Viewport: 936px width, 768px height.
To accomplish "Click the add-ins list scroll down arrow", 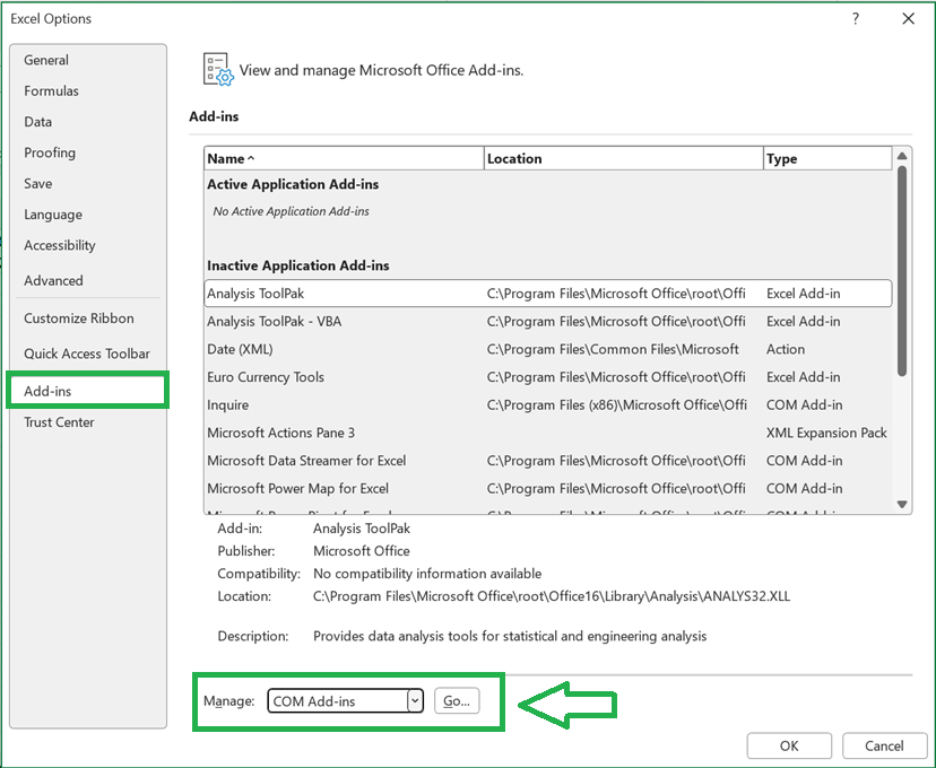I will click(902, 504).
